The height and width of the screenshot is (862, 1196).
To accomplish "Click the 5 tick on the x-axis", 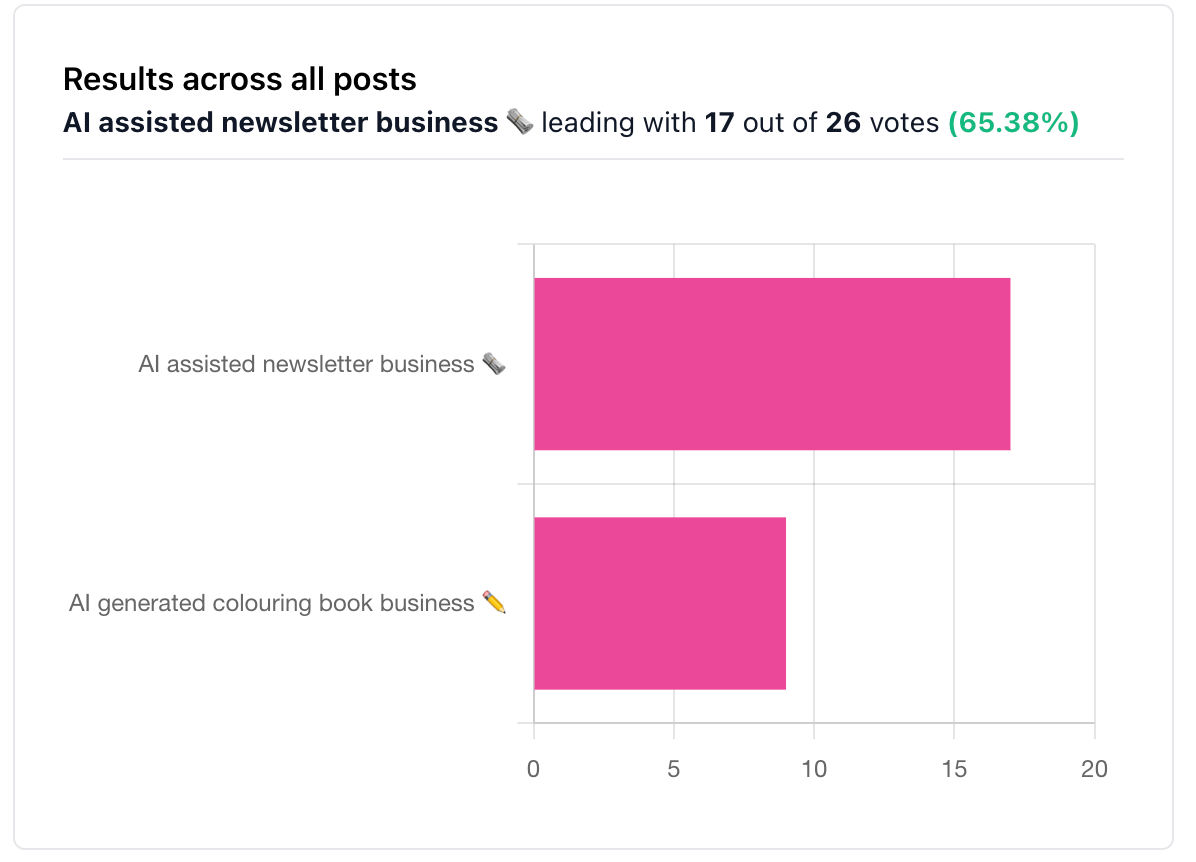I will pyautogui.click(x=674, y=769).
